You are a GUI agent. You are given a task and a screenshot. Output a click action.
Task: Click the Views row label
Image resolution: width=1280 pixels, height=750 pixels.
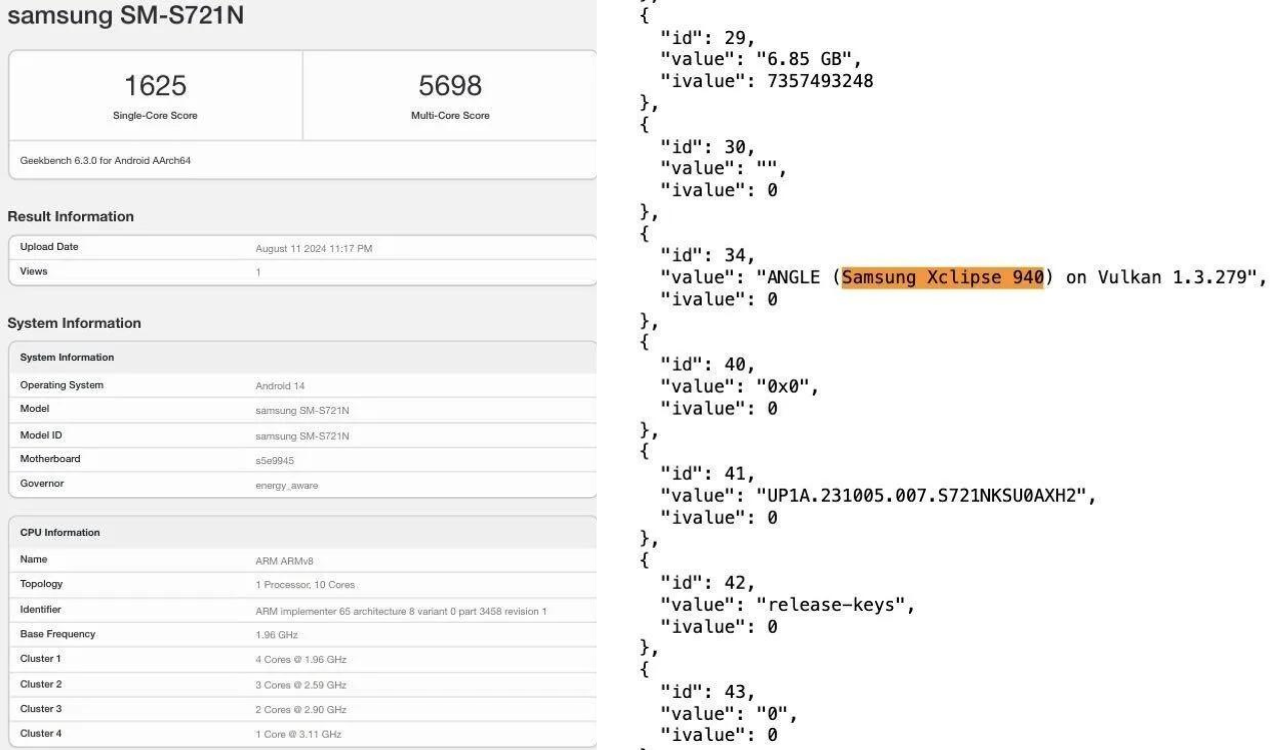click(33, 270)
